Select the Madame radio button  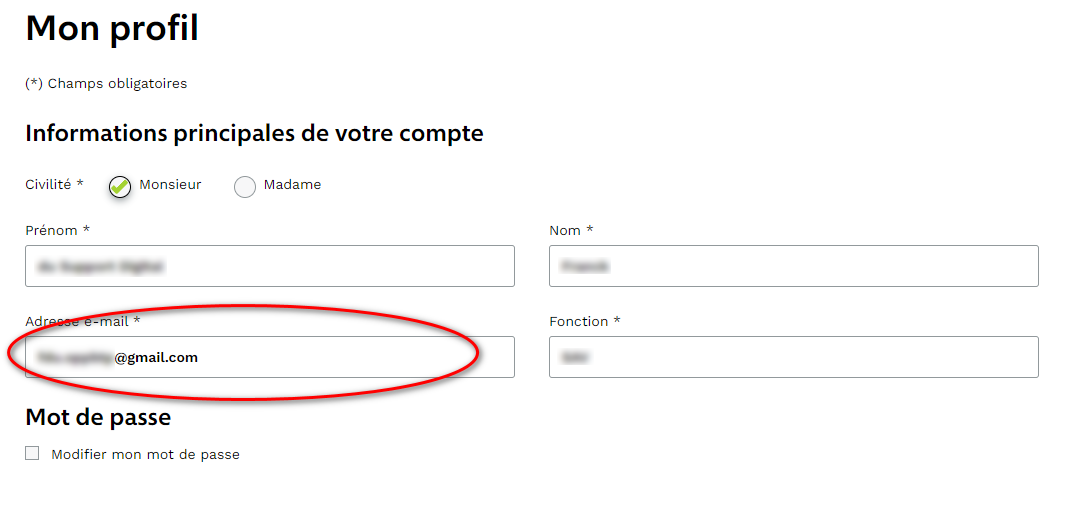click(245, 187)
